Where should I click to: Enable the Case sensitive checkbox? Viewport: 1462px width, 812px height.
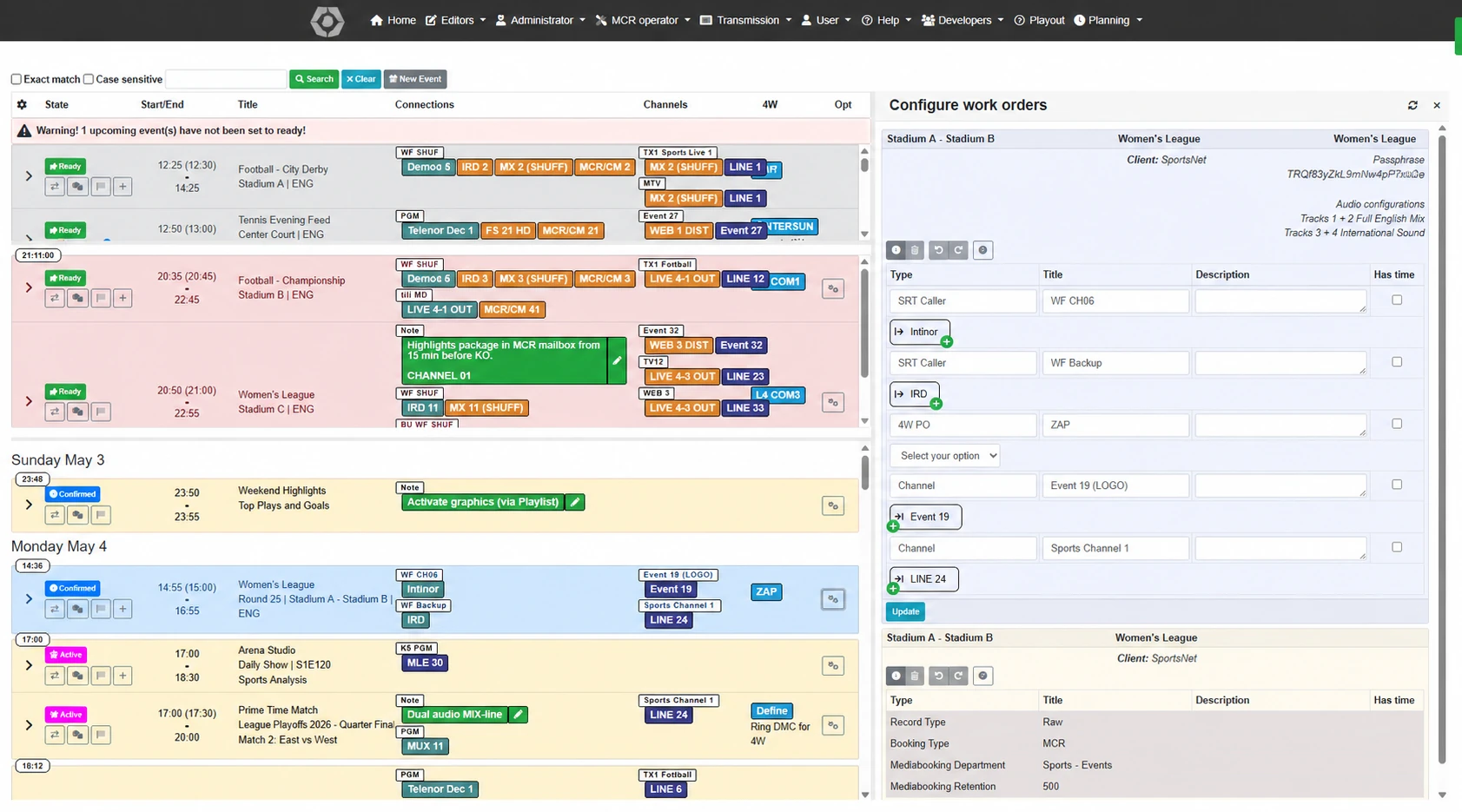click(x=88, y=79)
